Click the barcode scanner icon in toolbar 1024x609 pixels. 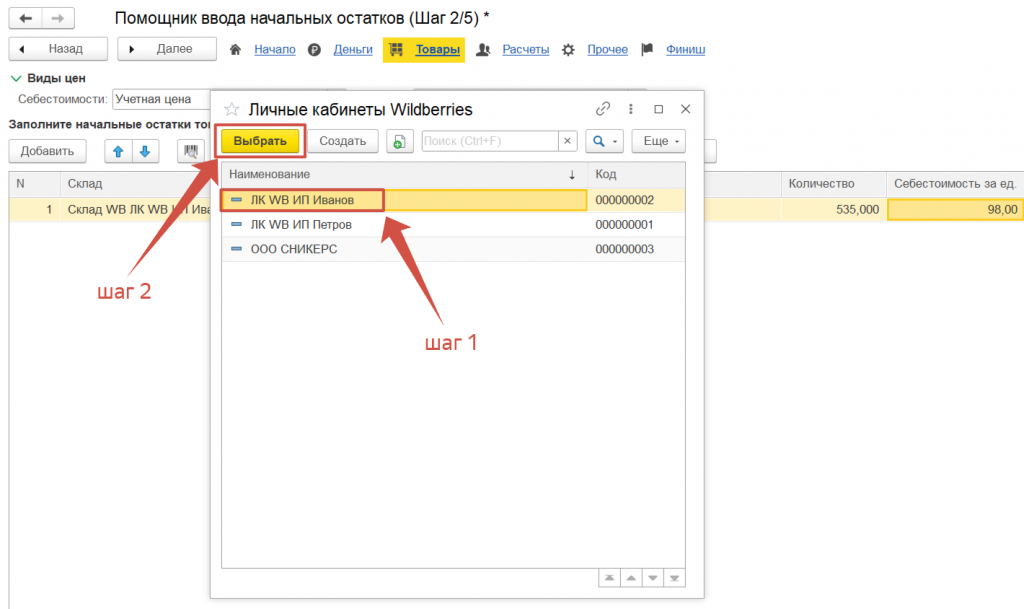(x=190, y=151)
